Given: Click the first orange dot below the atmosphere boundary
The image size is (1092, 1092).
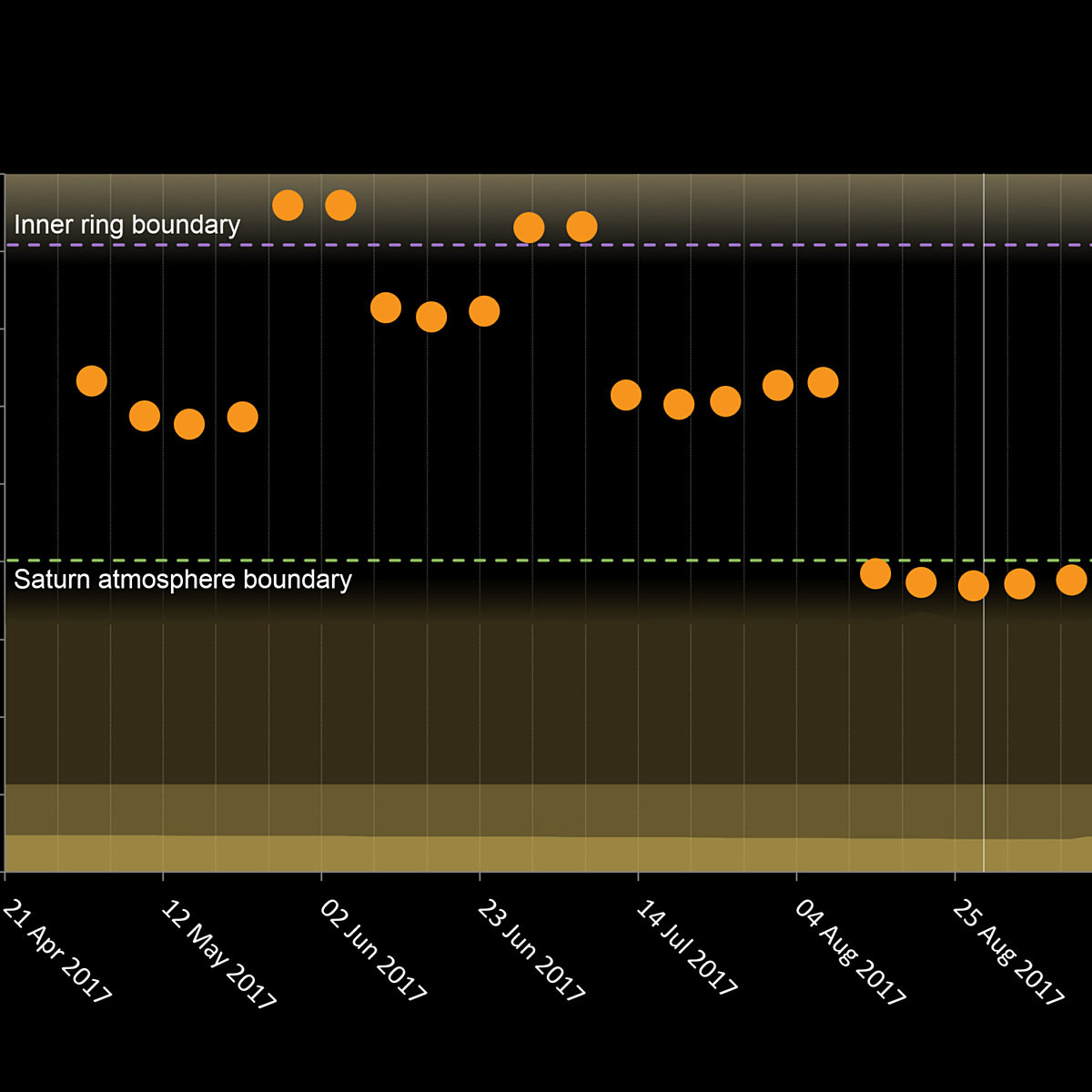Looking at the screenshot, I should pos(875,573).
